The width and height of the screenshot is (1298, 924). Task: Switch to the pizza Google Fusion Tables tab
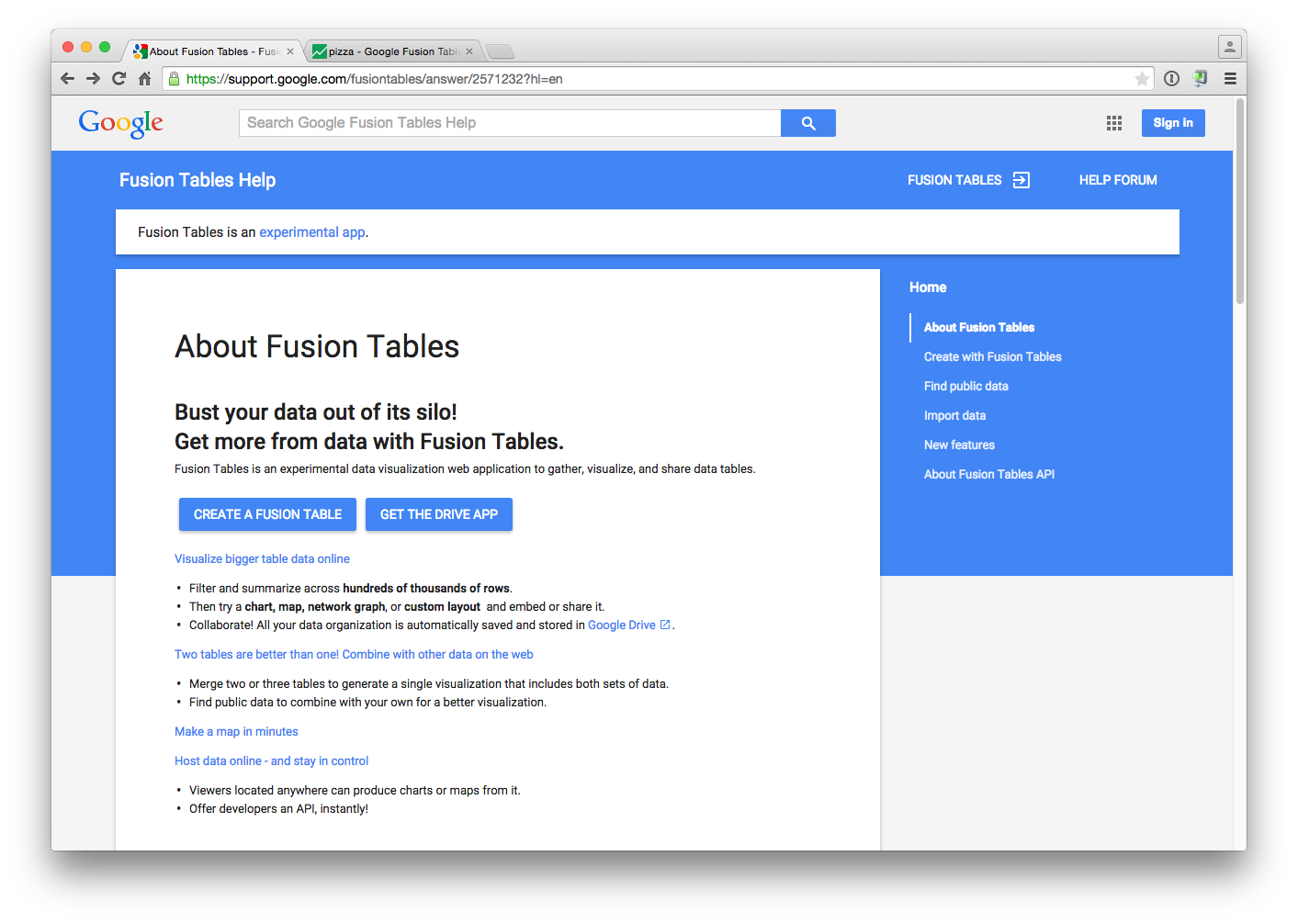(x=392, y=51)
